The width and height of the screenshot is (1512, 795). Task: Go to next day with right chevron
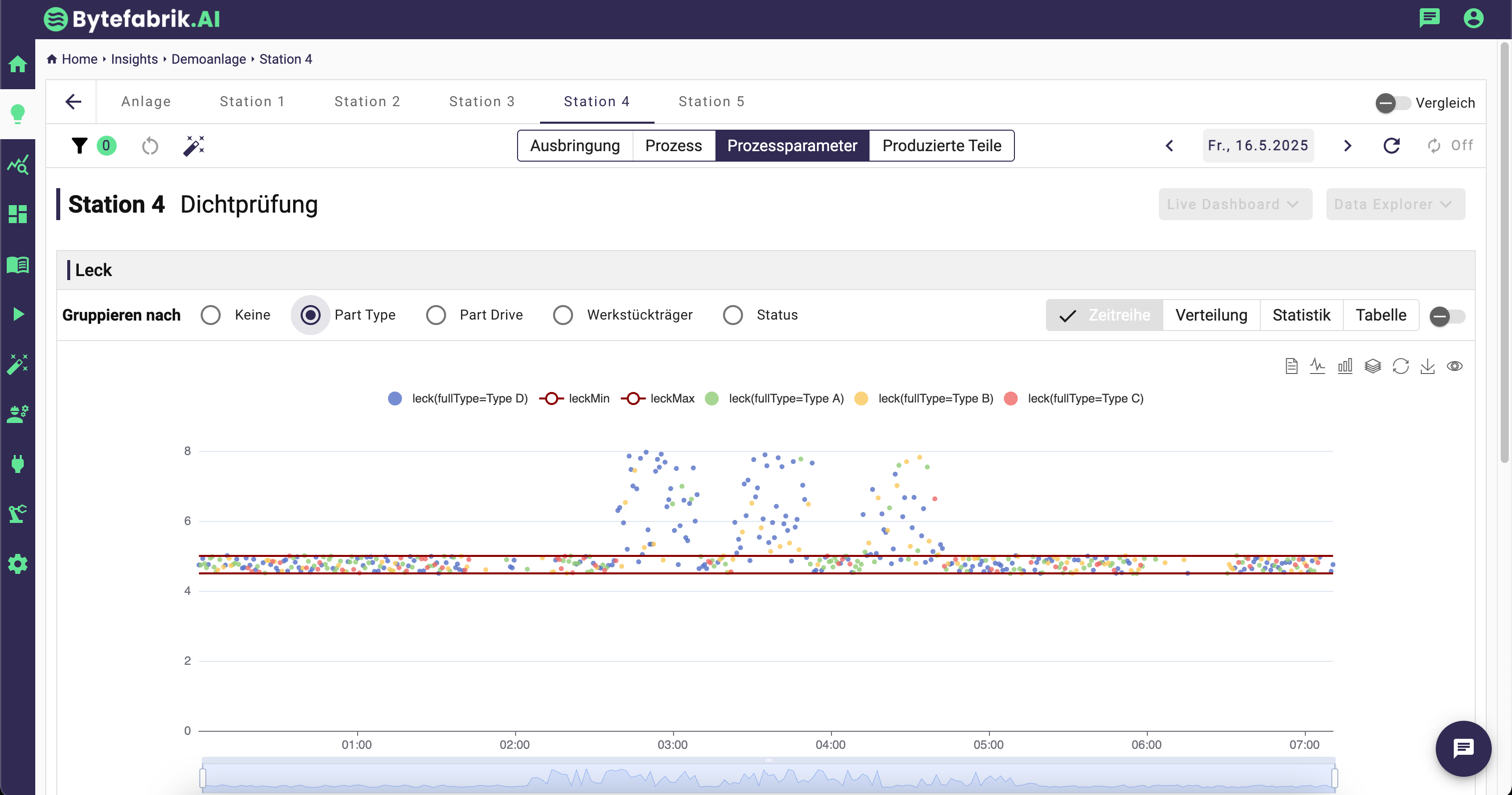click(1347, 146)
